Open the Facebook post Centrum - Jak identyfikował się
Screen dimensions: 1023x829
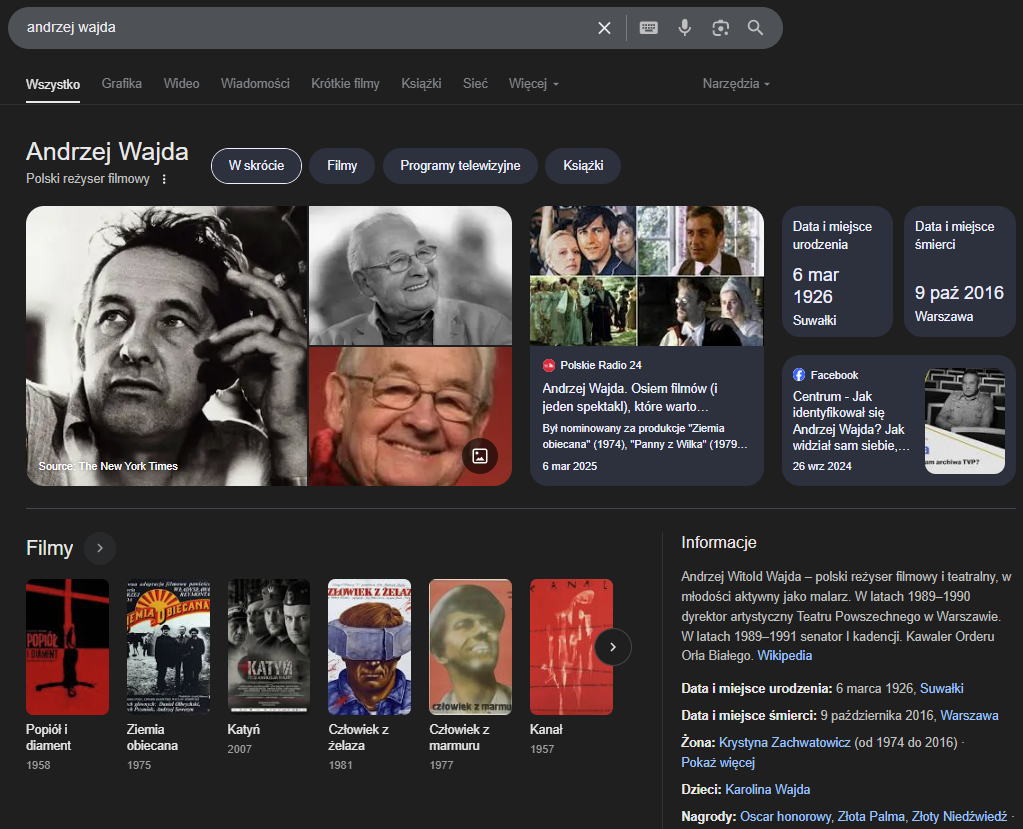[851, 421]
